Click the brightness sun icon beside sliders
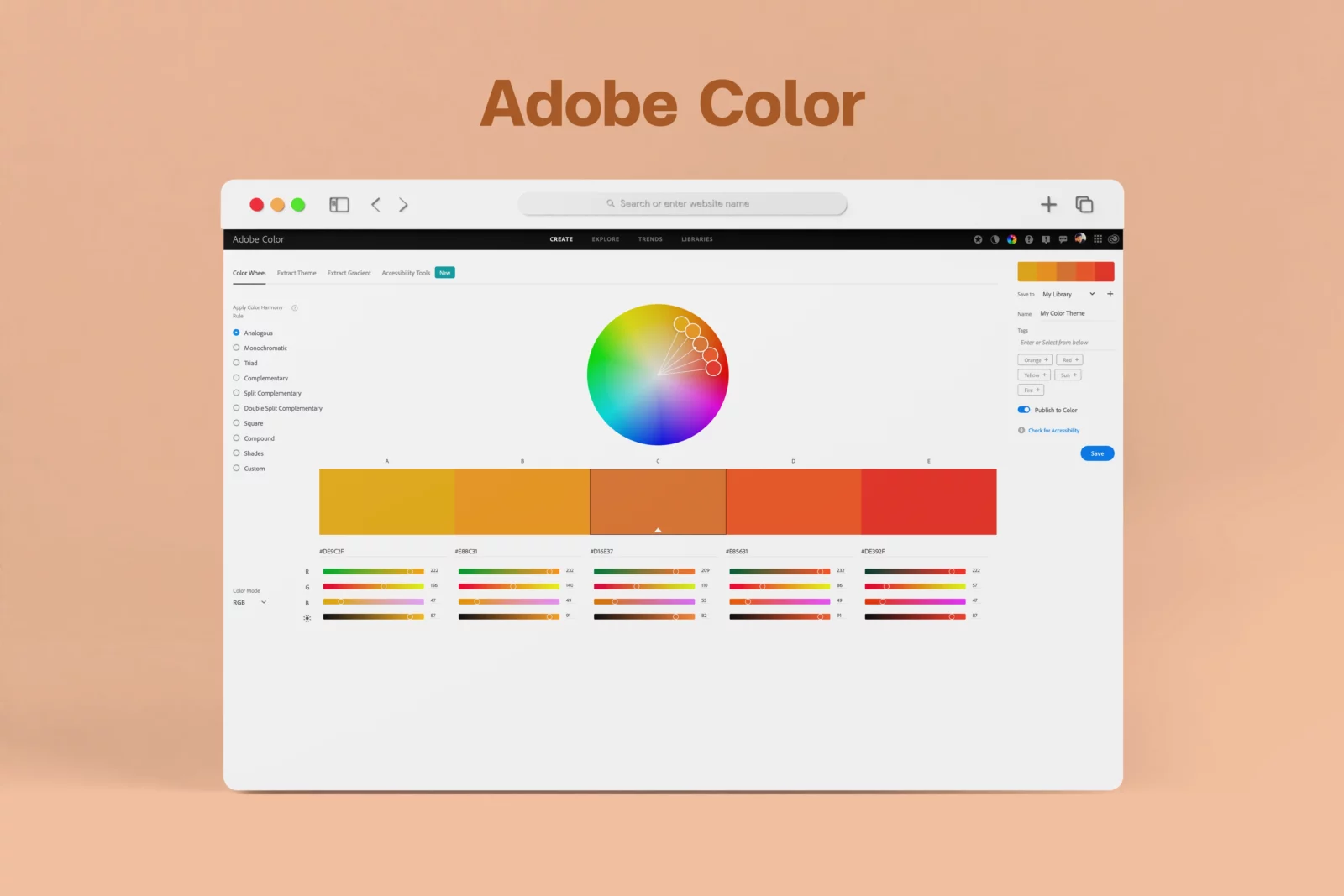Screen dimensions: 1344x896 [307, 618]
